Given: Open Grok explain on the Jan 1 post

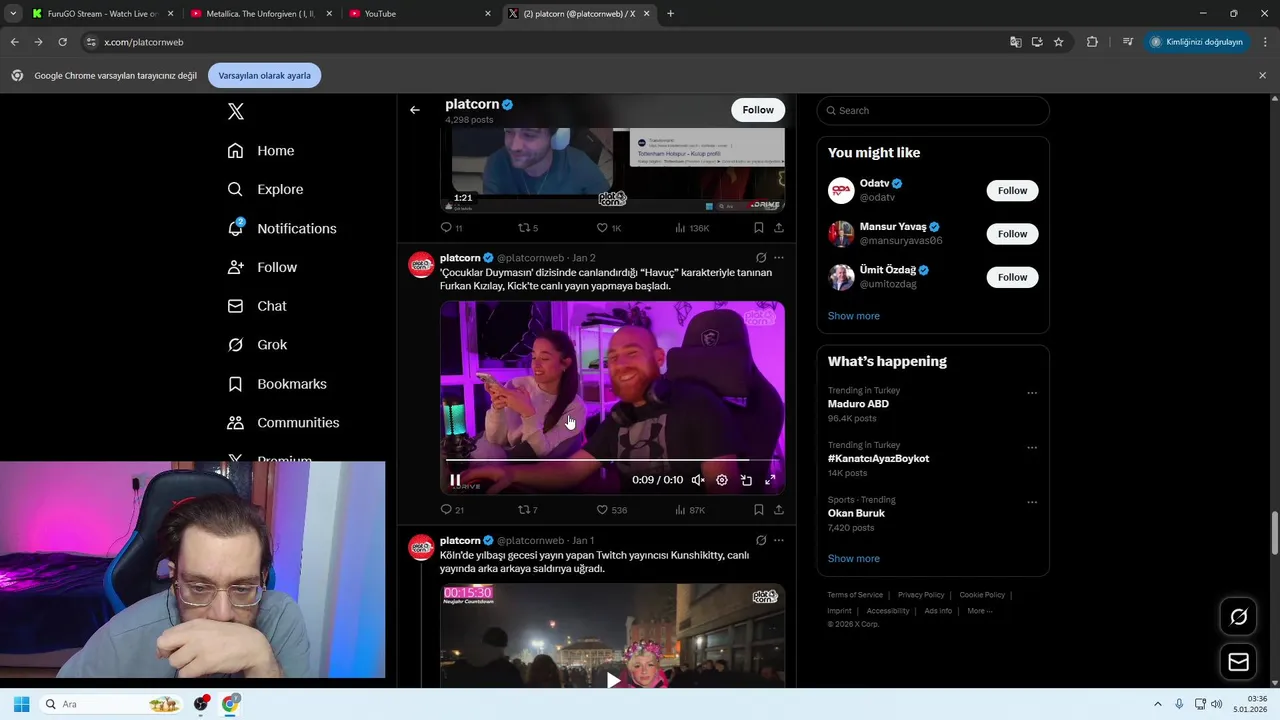Looking at the screenshot, I should tap(761, 541).
